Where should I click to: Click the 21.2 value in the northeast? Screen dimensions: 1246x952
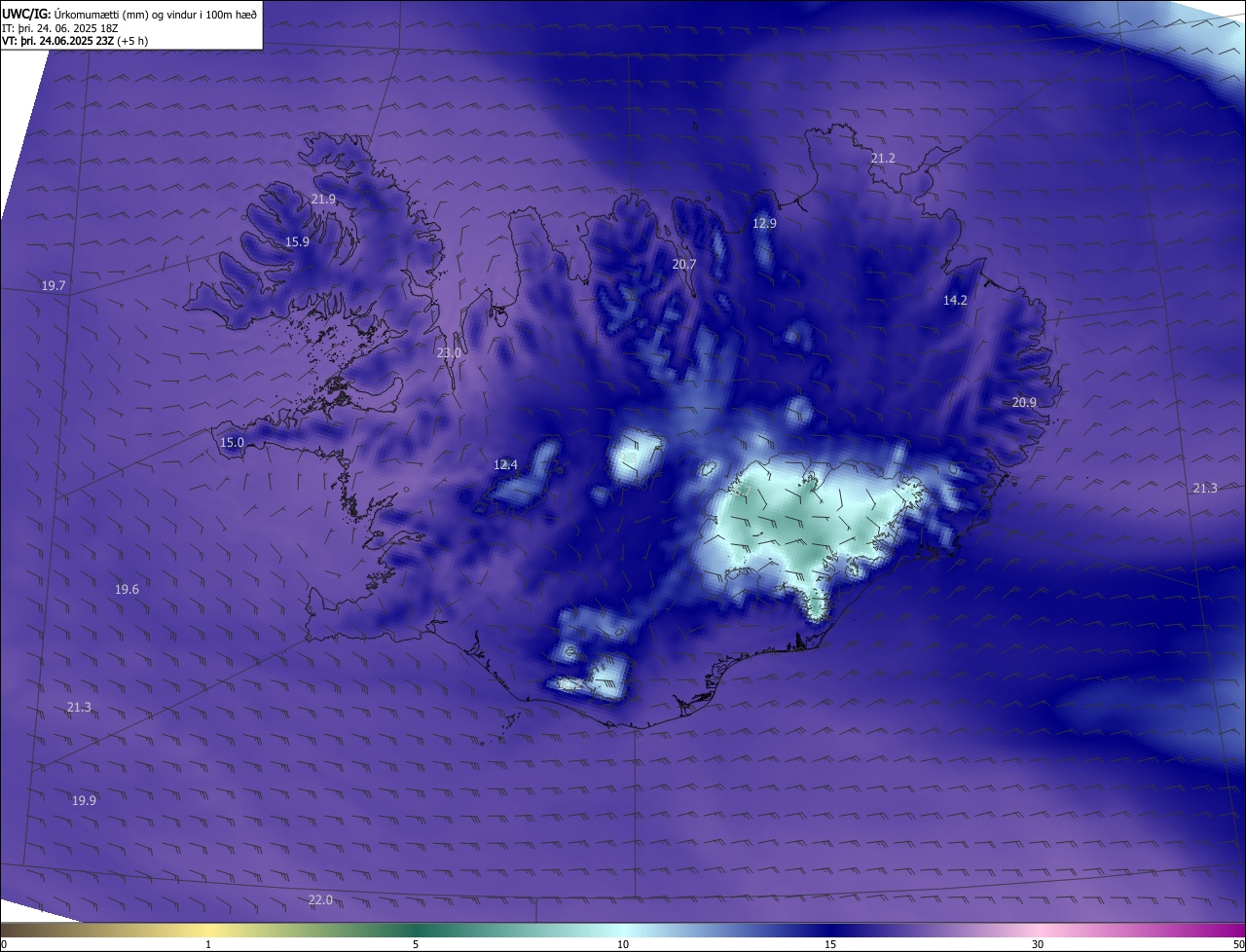tap(883, 157)
